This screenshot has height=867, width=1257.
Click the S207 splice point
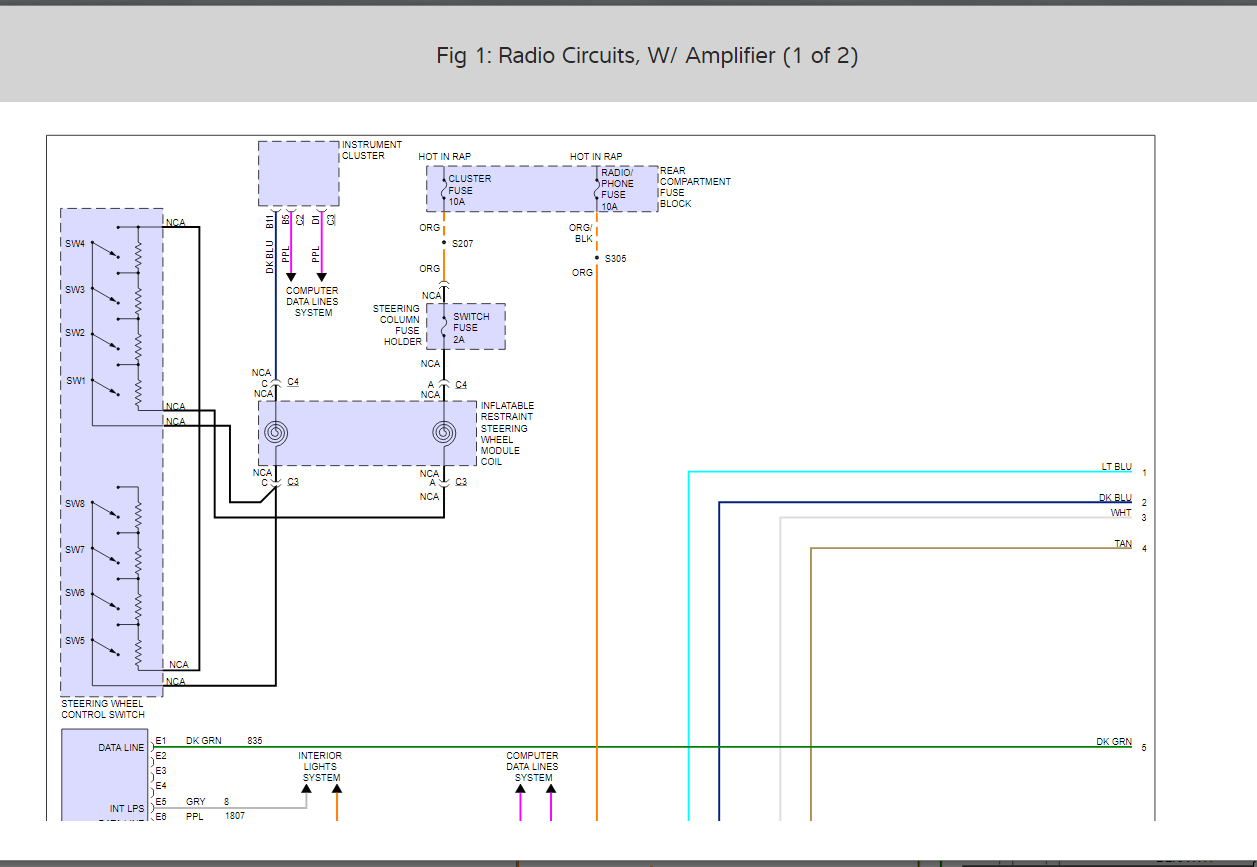tap(444, 244)
